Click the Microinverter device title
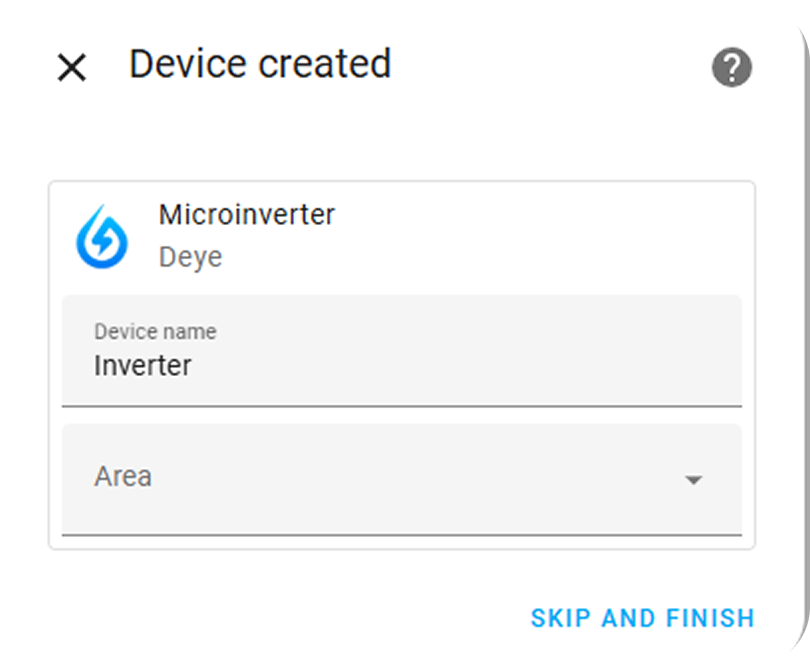Image resolution: width=810 pixels, height=666 pixels. coord(247,214)
